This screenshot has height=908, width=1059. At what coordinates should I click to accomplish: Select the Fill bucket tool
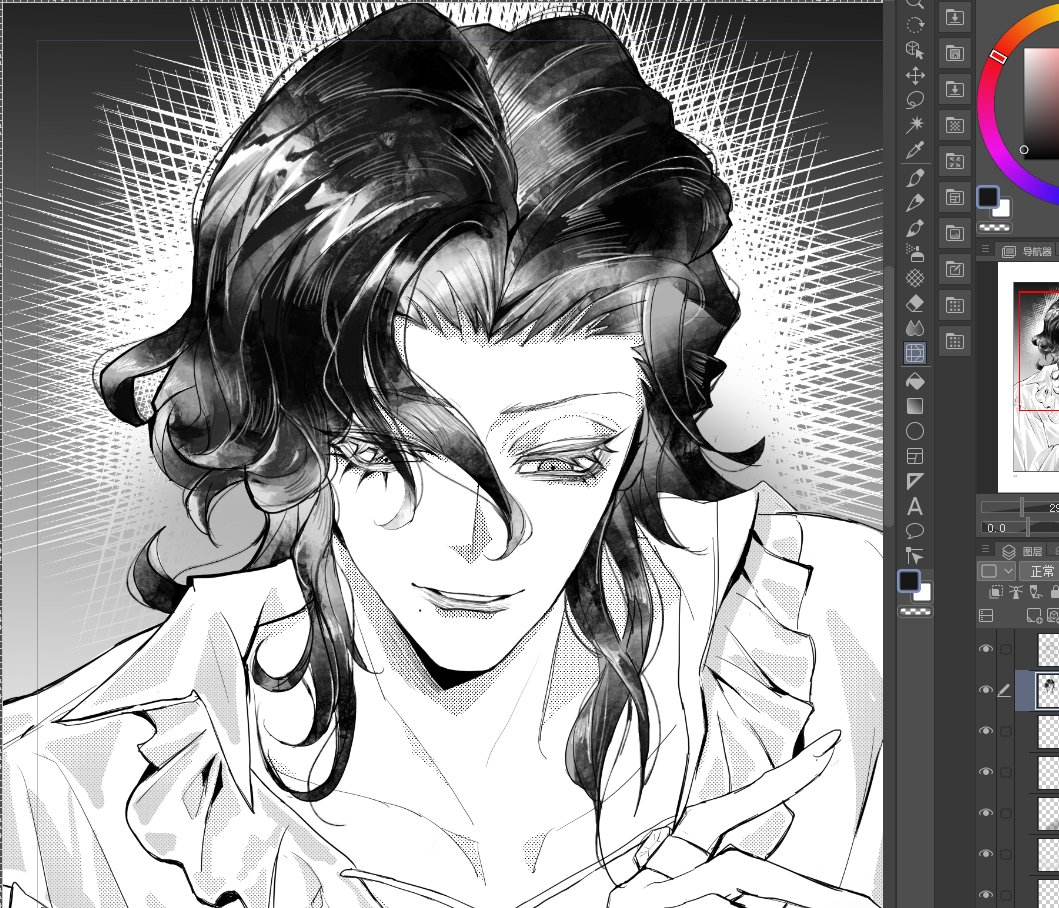pos(914,382)
